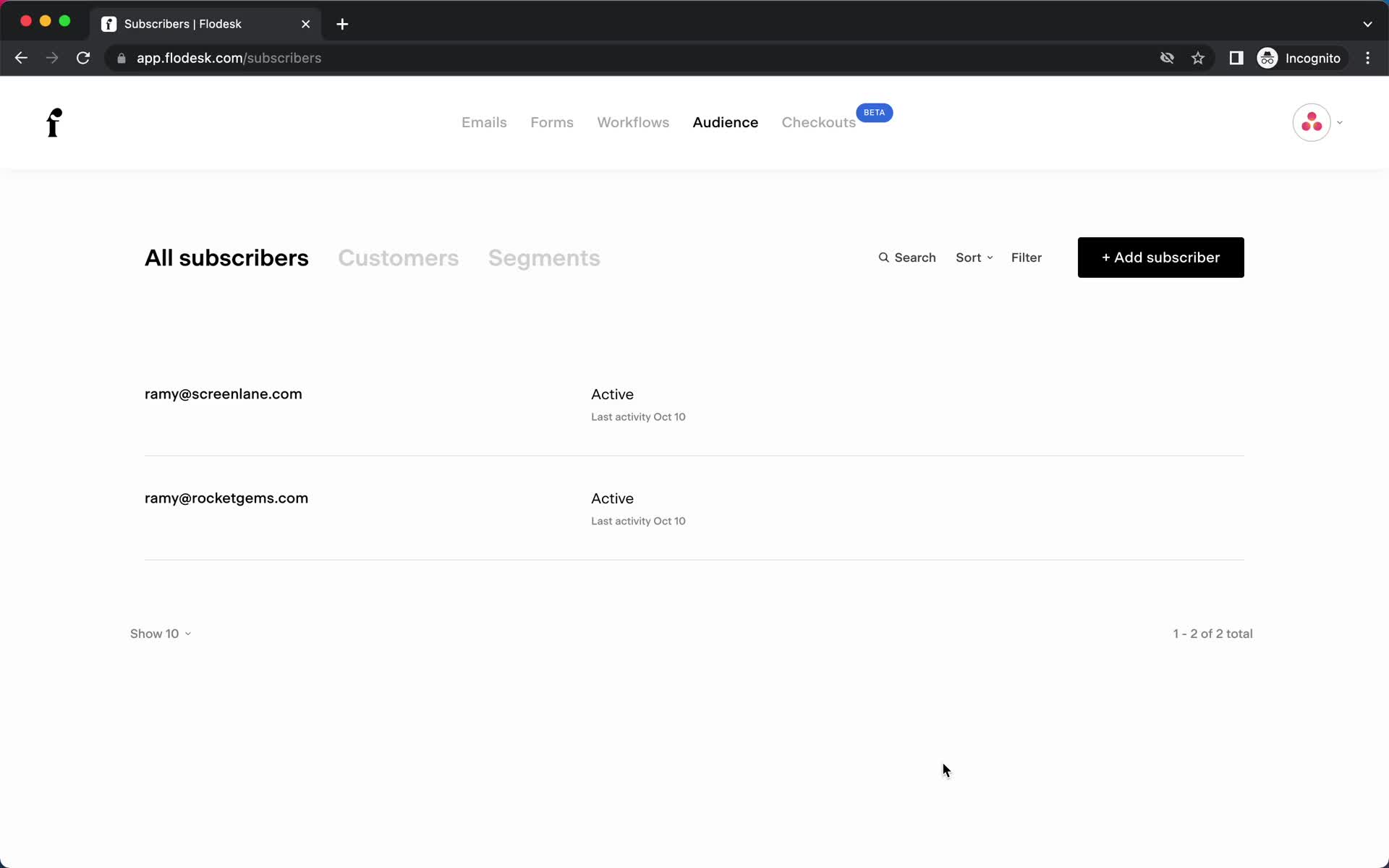Click the account avatar icon
The image size is (1389, 868).
(x=1311, y=122)
